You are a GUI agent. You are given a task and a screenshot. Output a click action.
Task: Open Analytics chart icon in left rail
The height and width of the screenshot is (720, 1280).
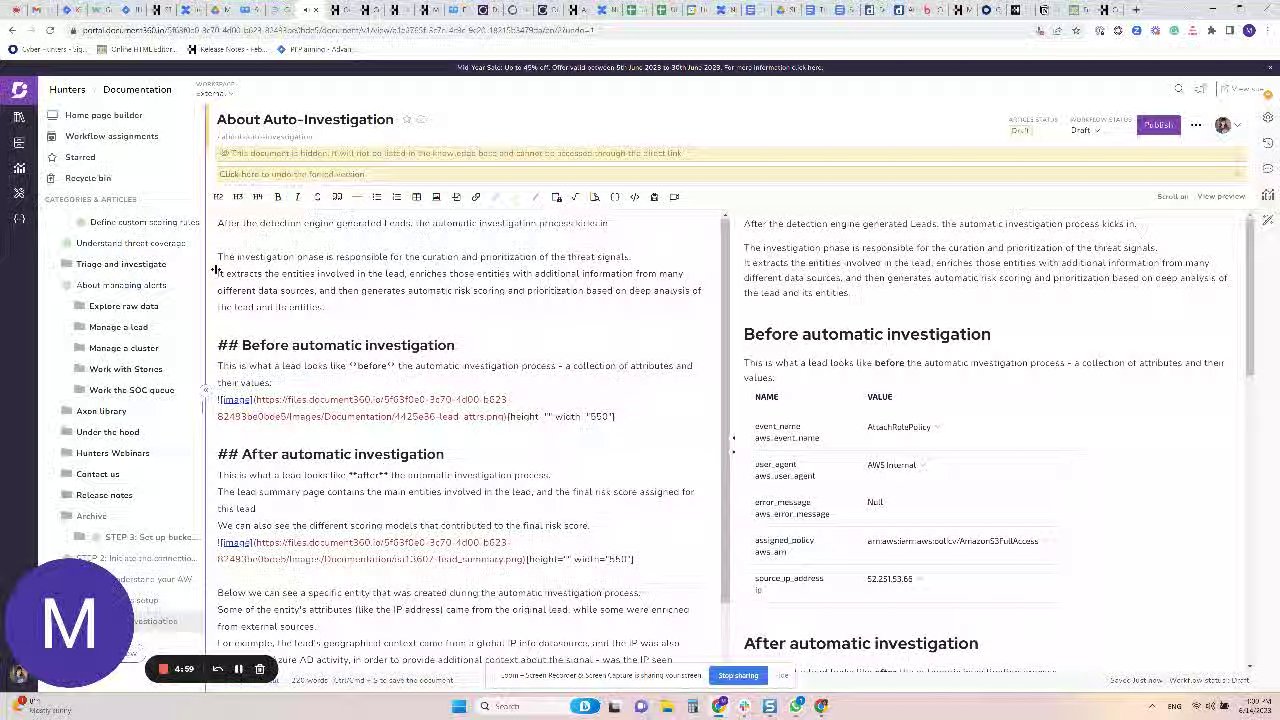(x=19, y=168)
